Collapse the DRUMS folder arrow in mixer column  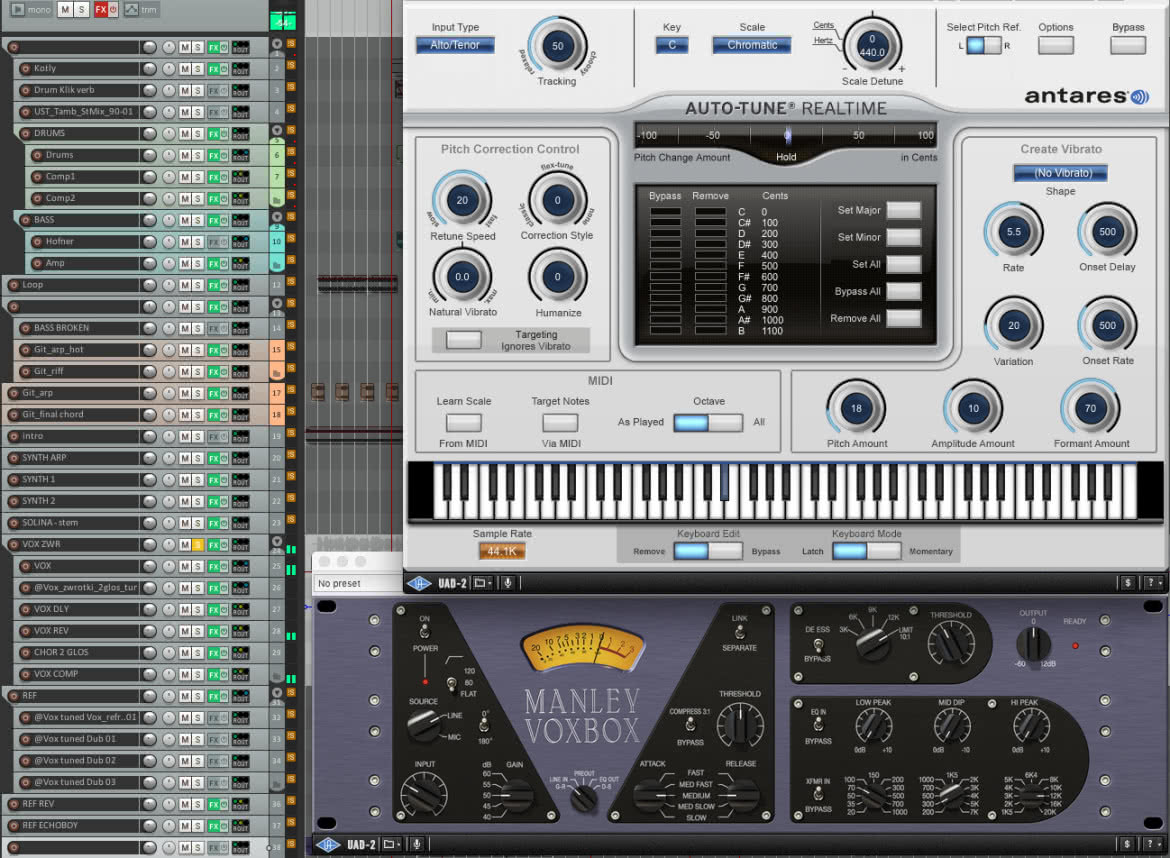277,131
